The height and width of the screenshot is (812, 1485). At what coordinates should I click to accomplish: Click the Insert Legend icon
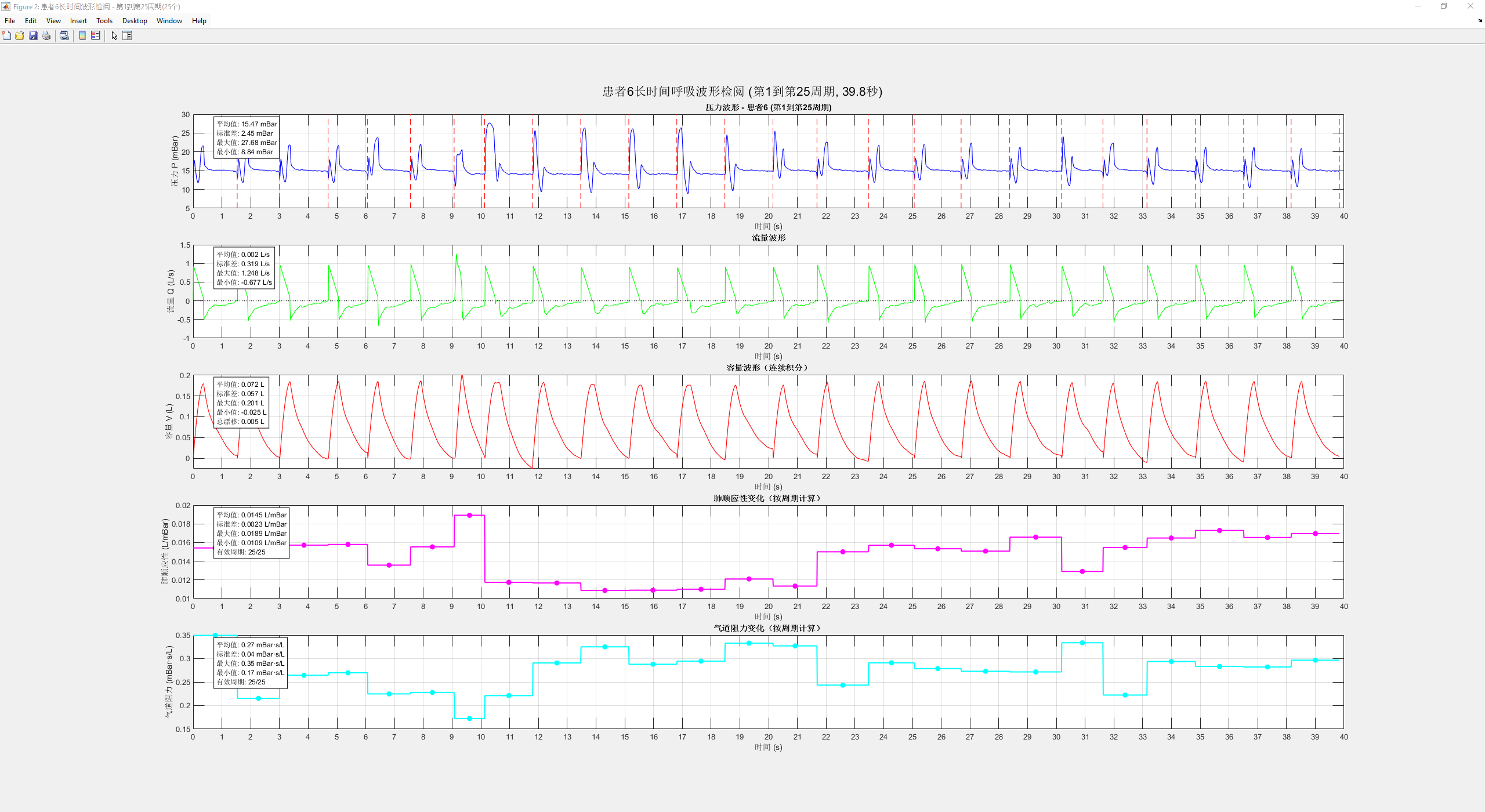[96, 36]
